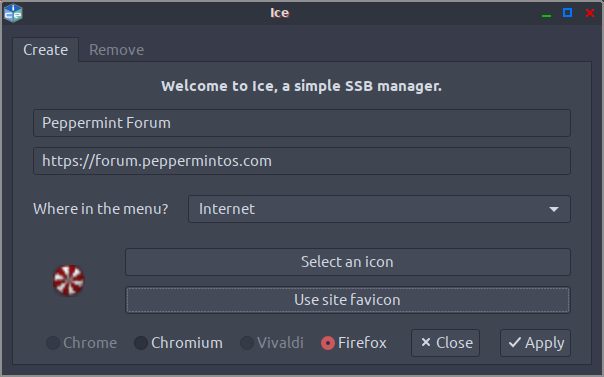Apply the SSB settings with Apply button

(x=535, y=343)
